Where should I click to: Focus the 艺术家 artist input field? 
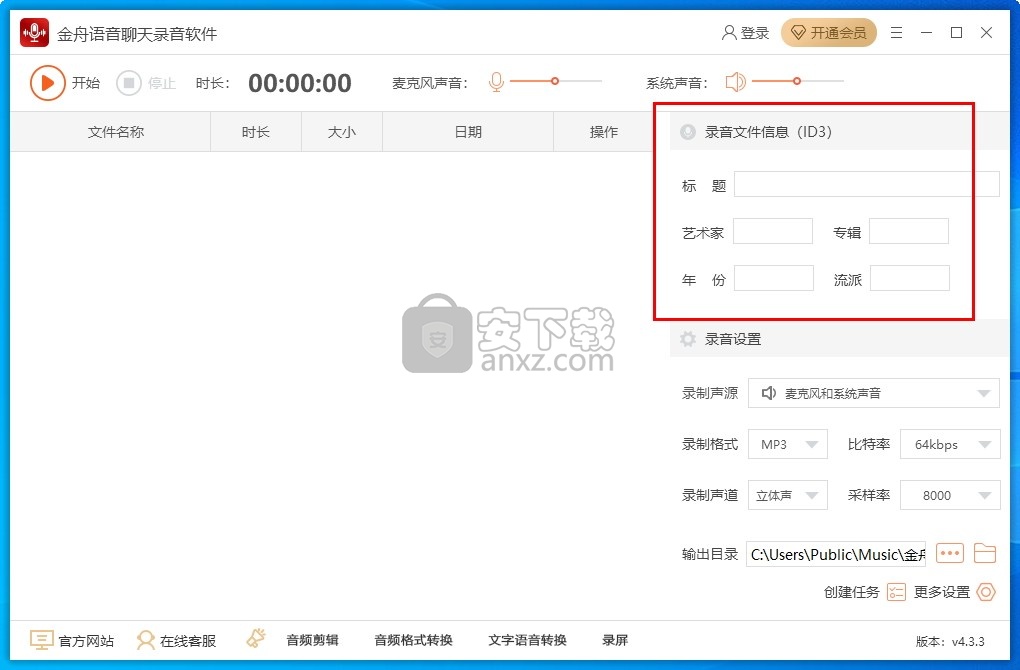coord(773,232)
